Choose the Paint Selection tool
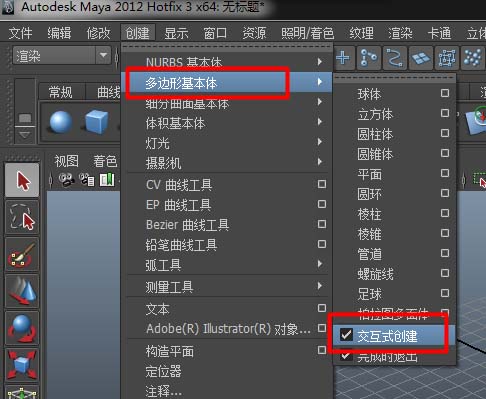Image resolution: width=486 pixels, height=399 pixels. [22, 254]
